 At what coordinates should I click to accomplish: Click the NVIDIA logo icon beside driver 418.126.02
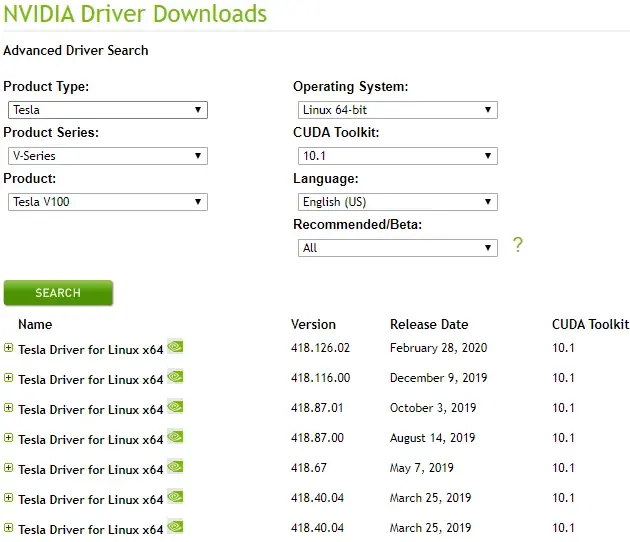pyautogui.click(x=175, y=346)
